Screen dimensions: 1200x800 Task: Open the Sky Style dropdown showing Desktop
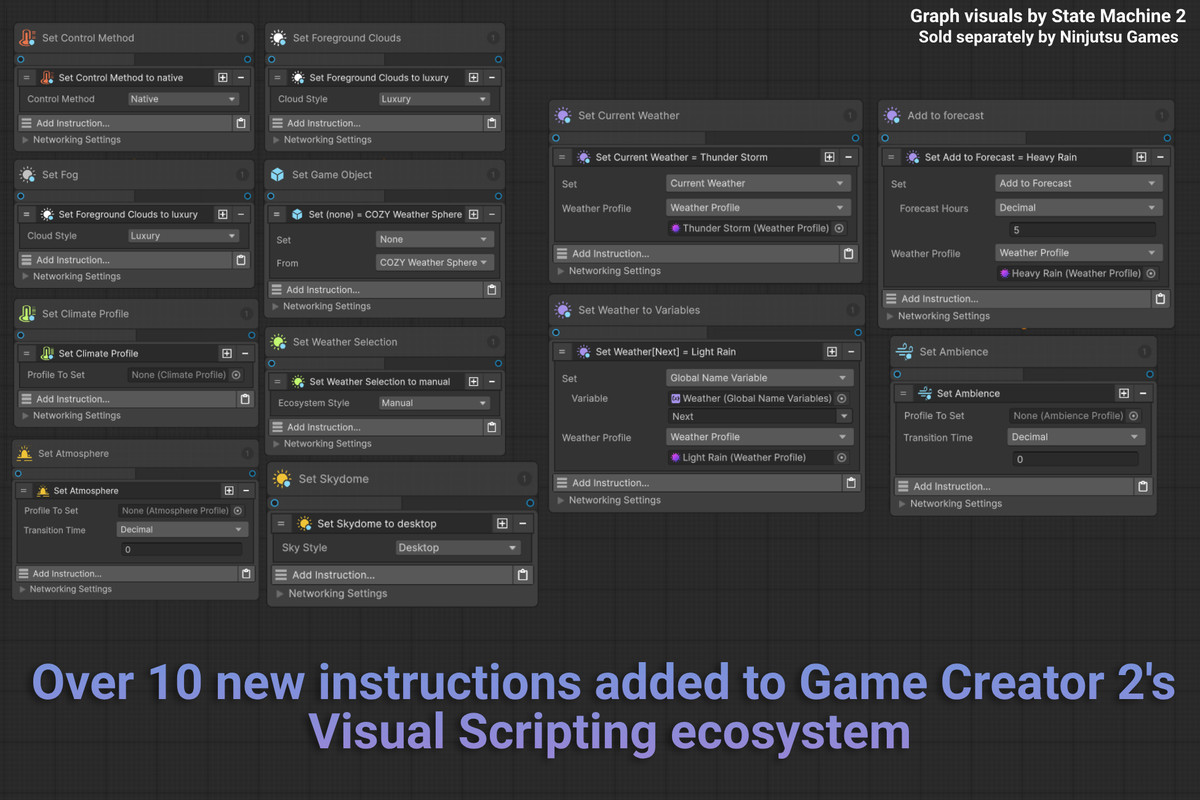[x=458, y=547]
